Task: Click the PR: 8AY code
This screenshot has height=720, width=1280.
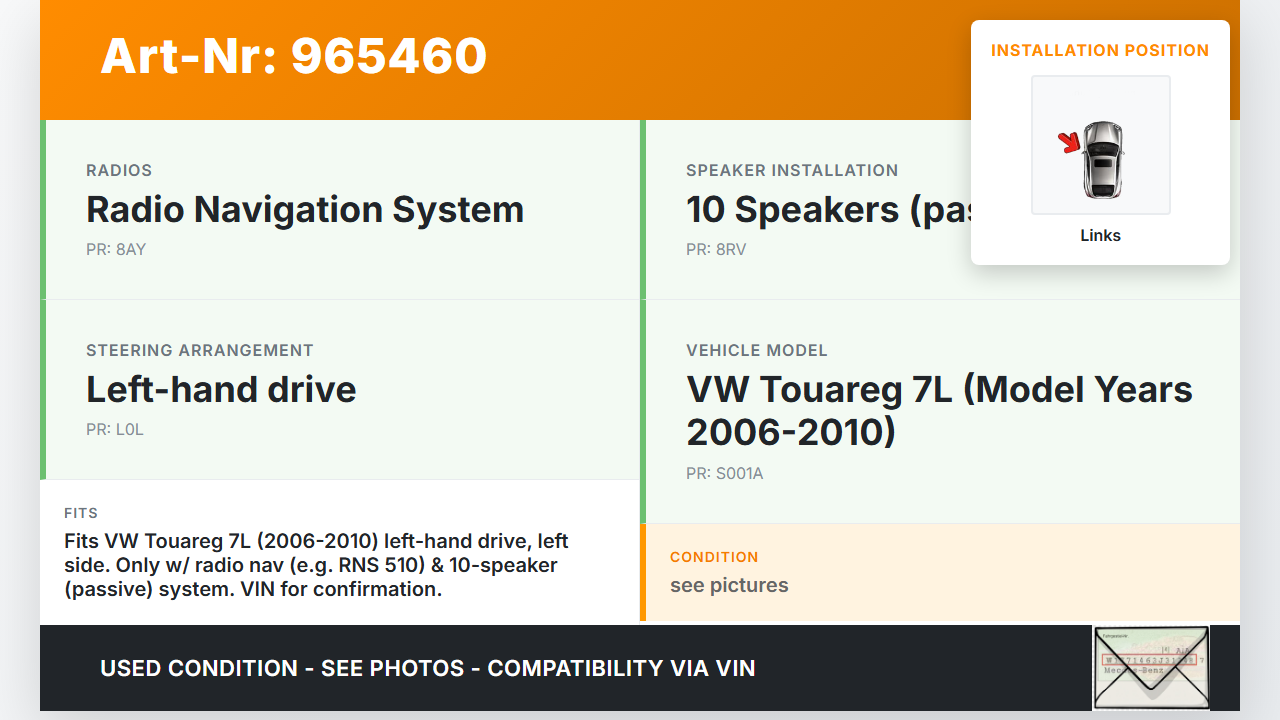Action: (116, 250)
